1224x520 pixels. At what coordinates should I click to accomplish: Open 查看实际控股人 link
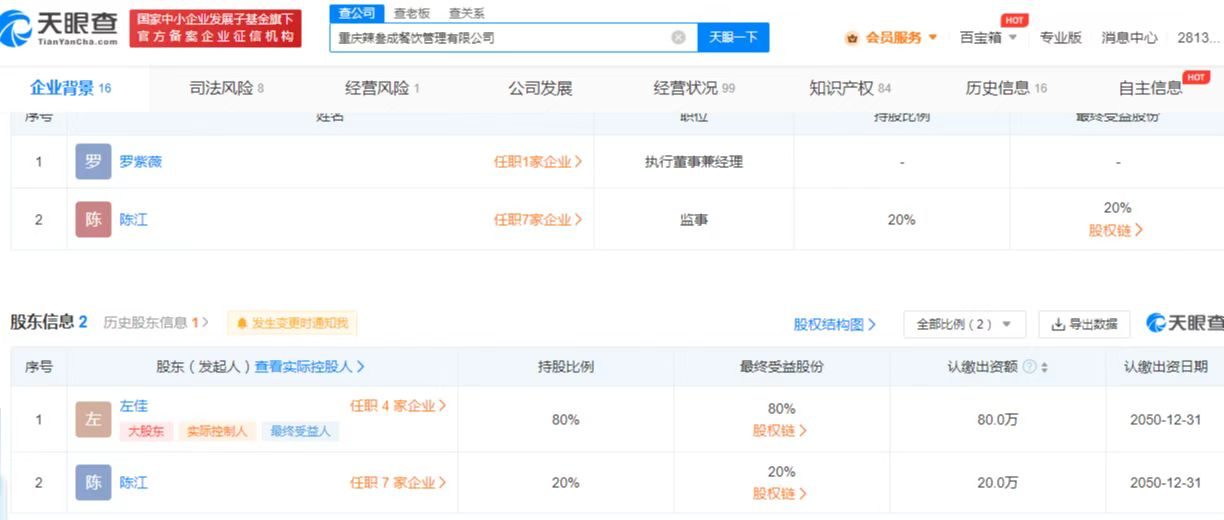click(x=309, y=367)
